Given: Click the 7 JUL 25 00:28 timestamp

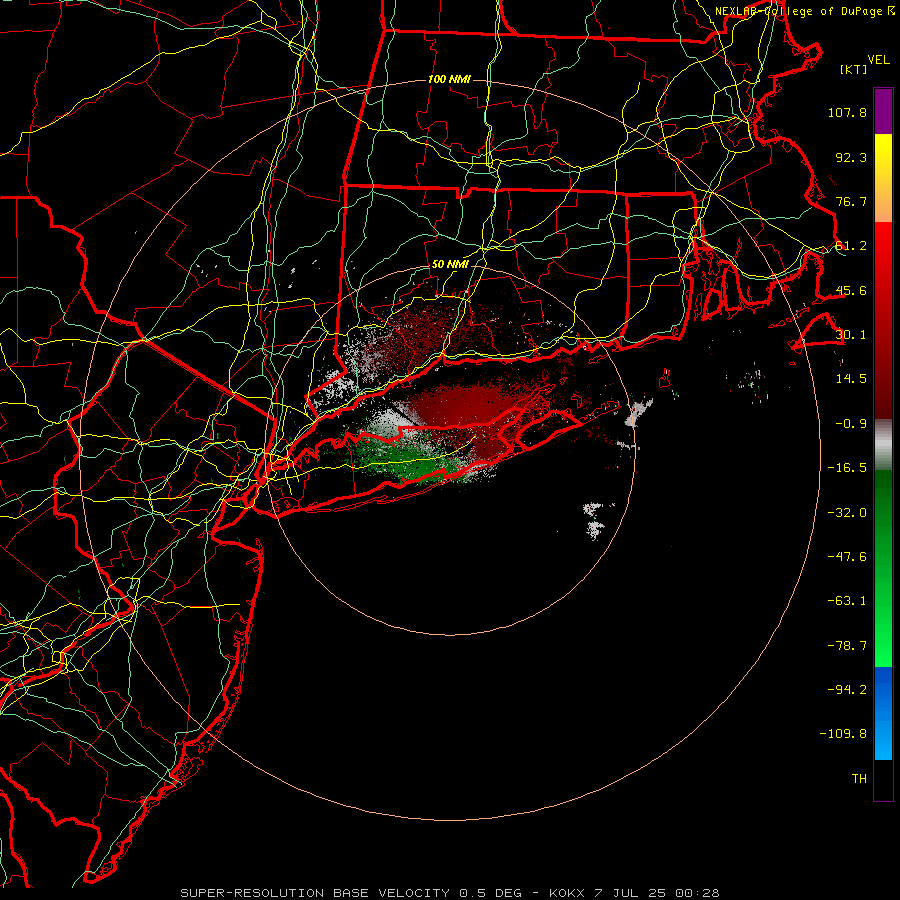Looking at the screenshot, I should pyautogui.click(x=657, y=893).
